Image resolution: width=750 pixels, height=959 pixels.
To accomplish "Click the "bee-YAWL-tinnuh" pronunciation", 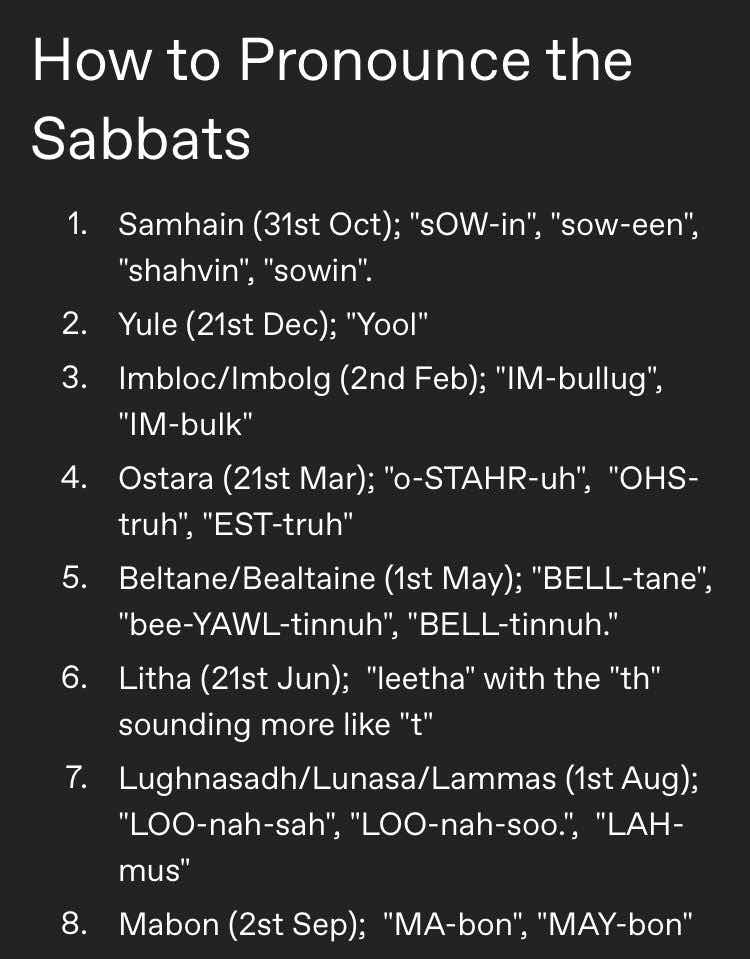I will point(258,624).
